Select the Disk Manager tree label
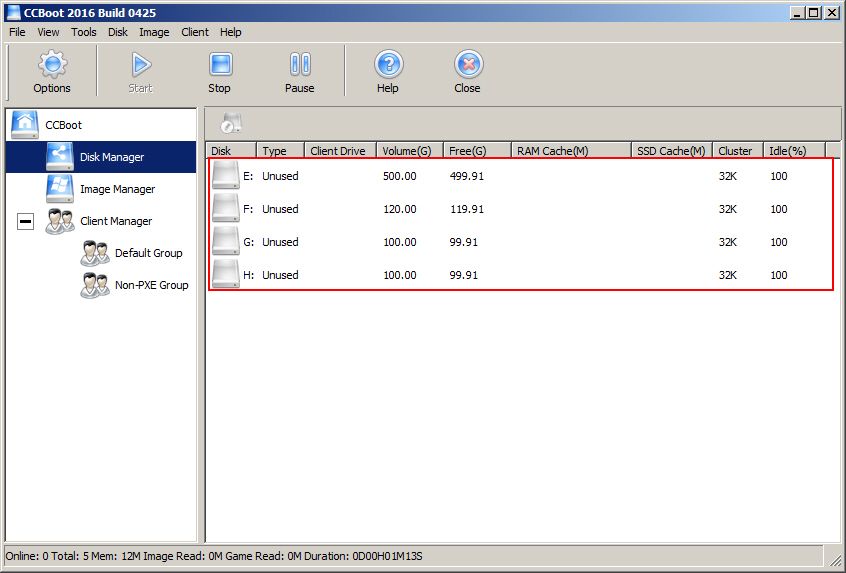Image resolution: width=846 pixels, height=573 pixels. (112, 157)
